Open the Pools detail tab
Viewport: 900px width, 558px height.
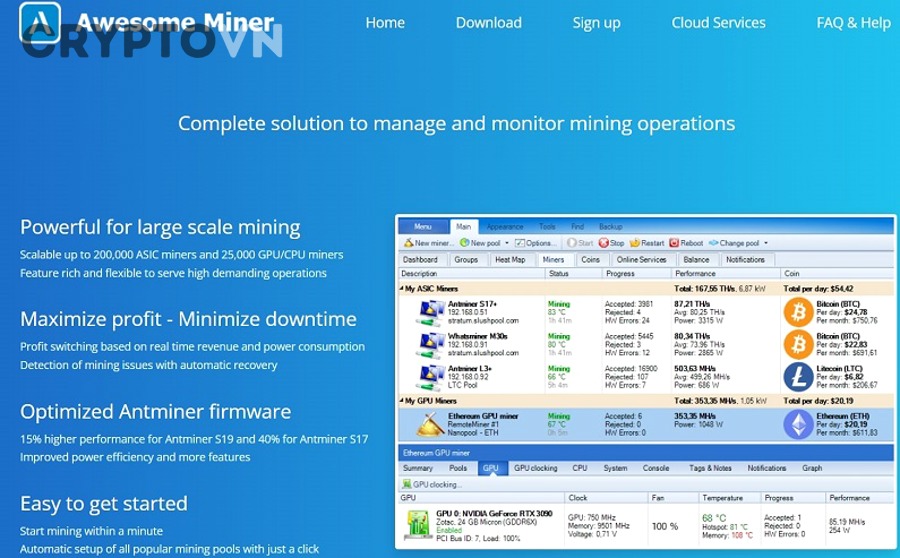click(458, 468)
